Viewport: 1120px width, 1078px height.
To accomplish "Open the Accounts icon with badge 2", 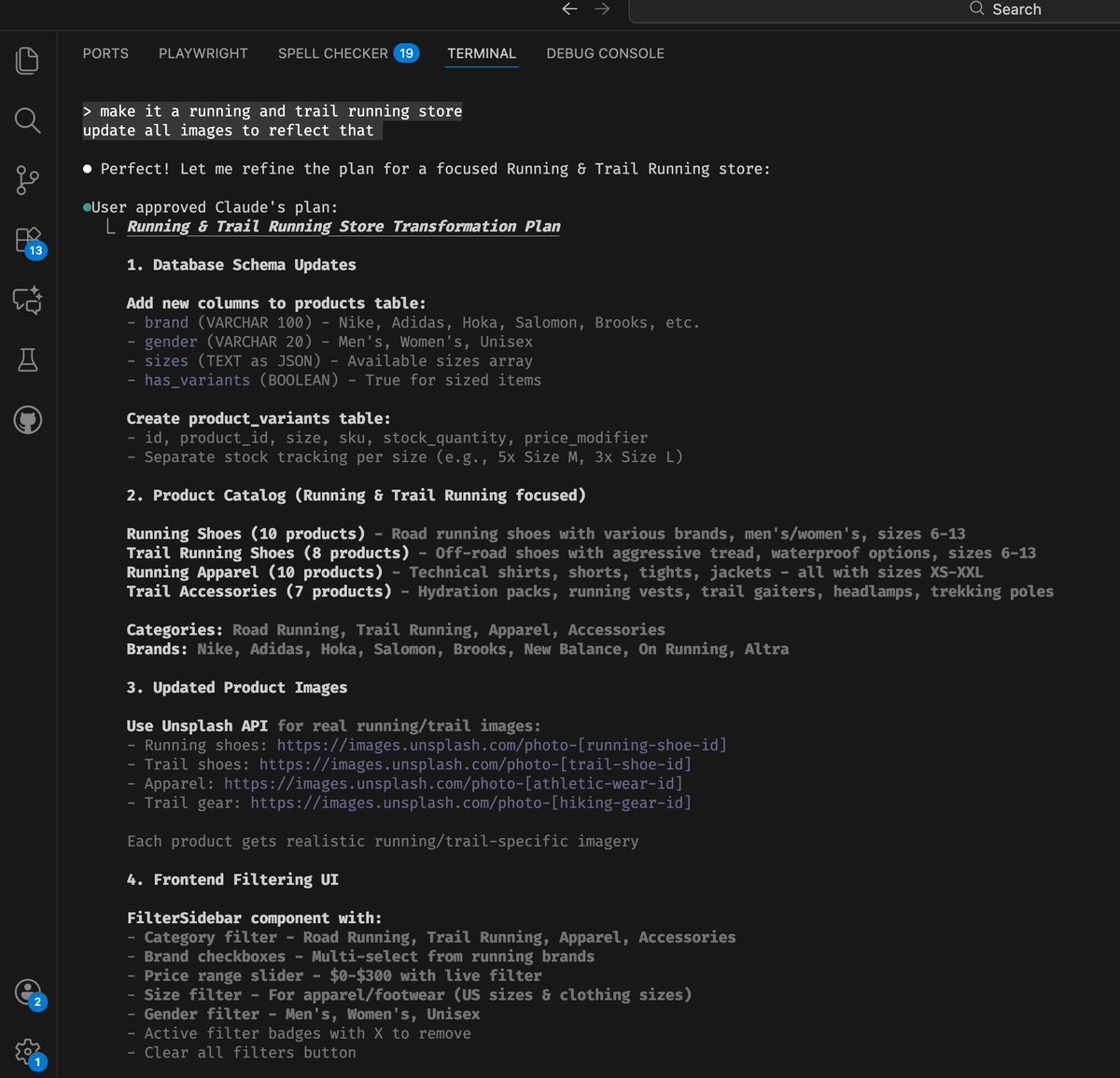I will 29,993.
